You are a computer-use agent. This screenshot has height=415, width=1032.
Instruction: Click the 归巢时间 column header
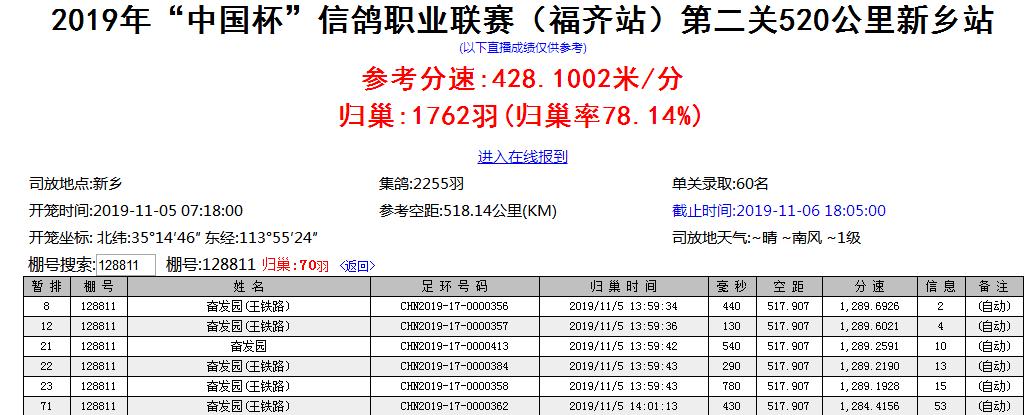coord(623,286)
